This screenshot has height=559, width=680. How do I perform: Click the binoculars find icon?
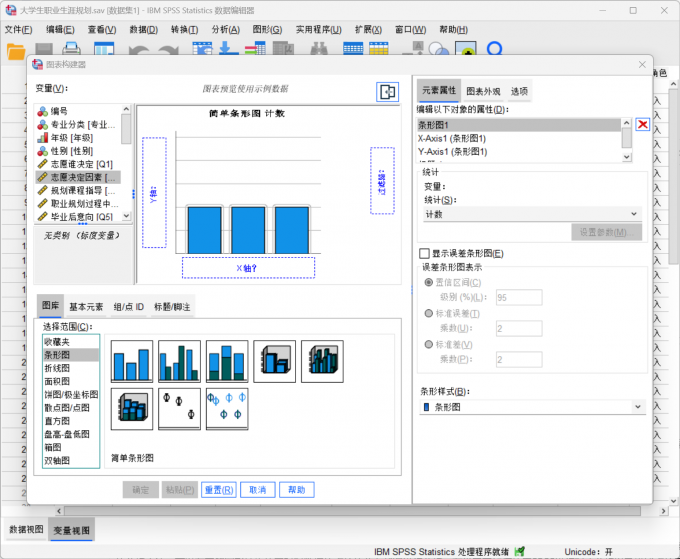coord(319,49)
